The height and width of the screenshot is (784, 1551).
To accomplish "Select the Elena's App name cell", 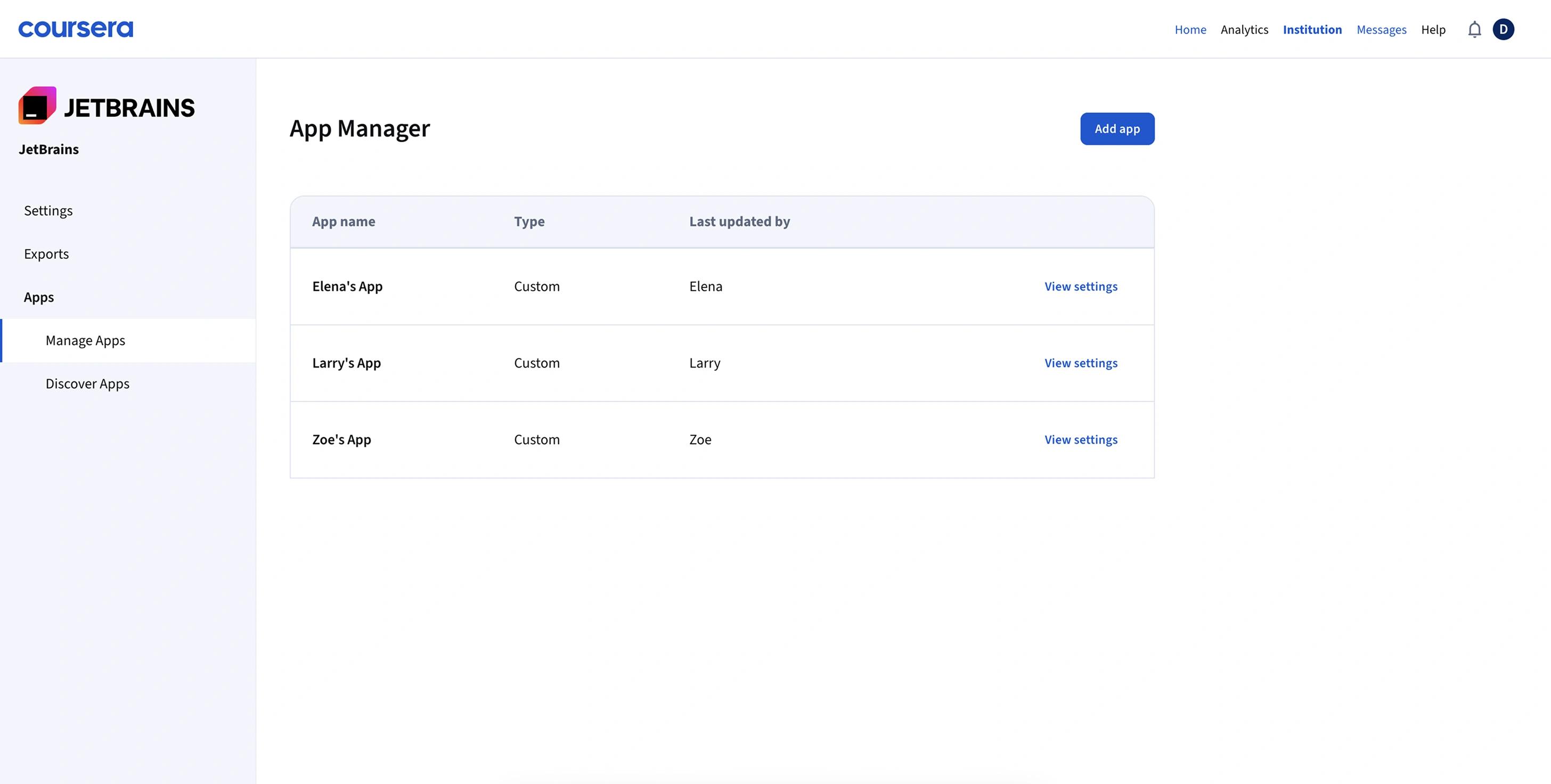I will (347, 287).
